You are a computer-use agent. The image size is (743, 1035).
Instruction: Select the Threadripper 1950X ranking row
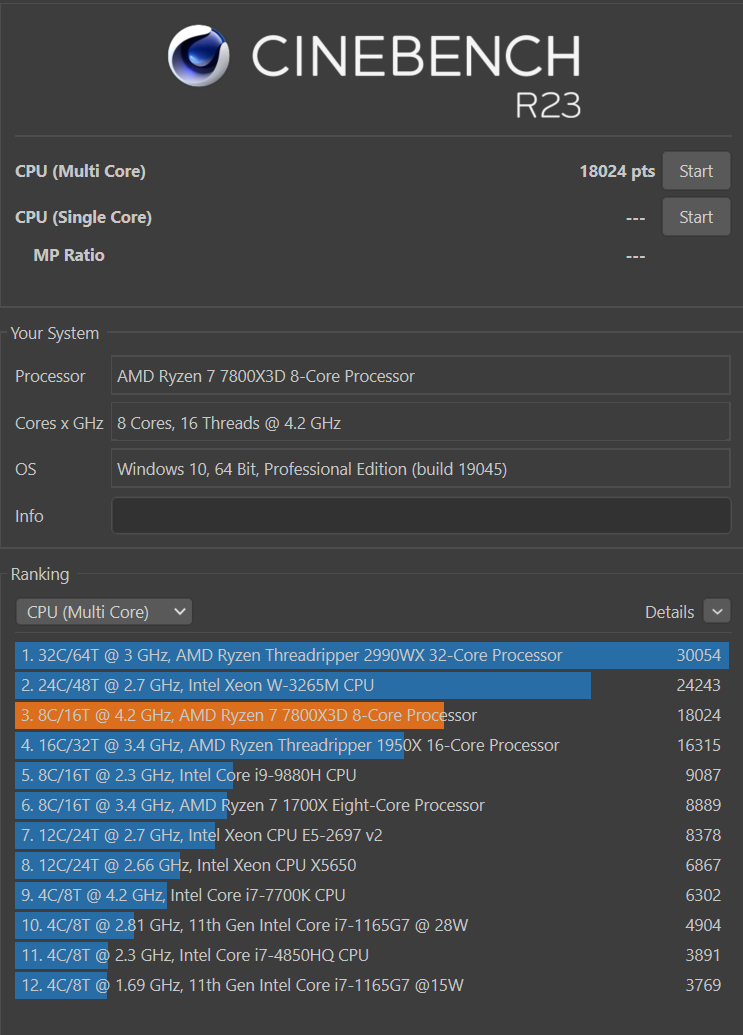(372, 745)
